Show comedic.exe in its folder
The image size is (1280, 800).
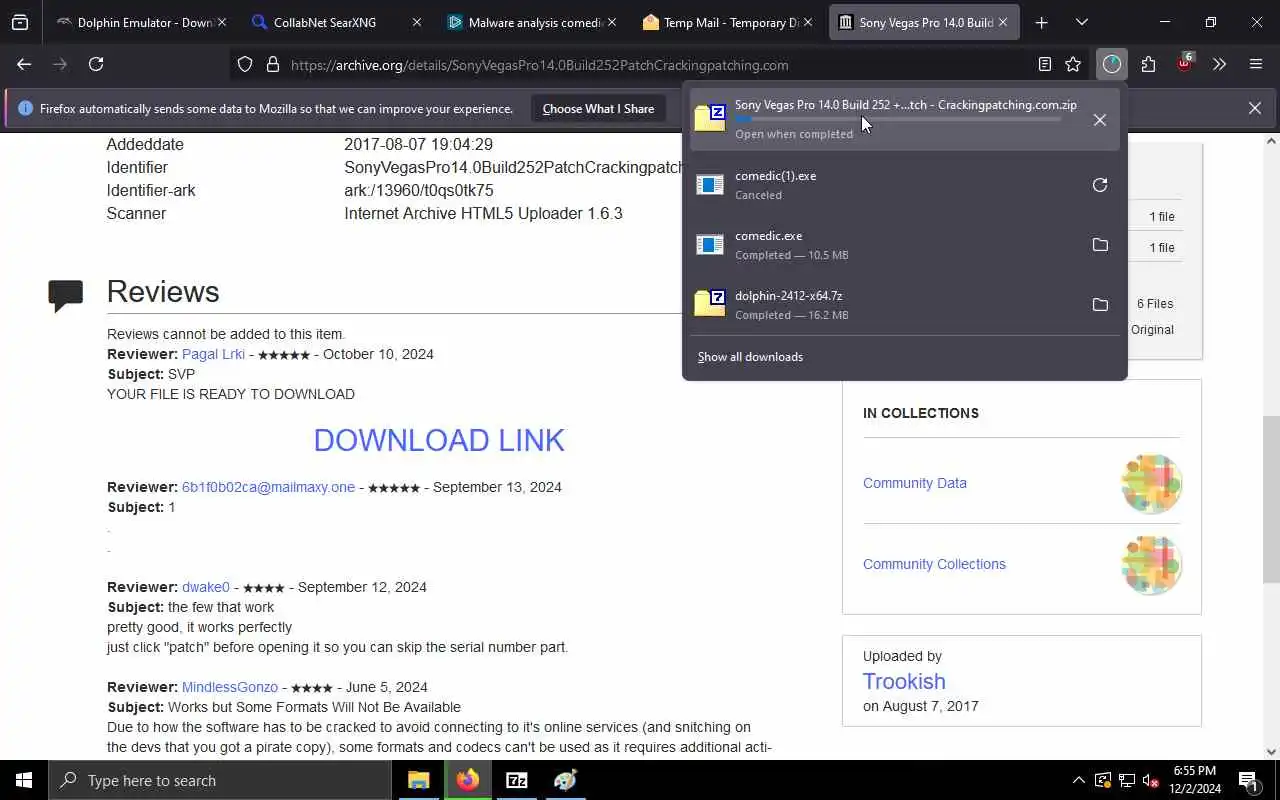(1100, 245)
